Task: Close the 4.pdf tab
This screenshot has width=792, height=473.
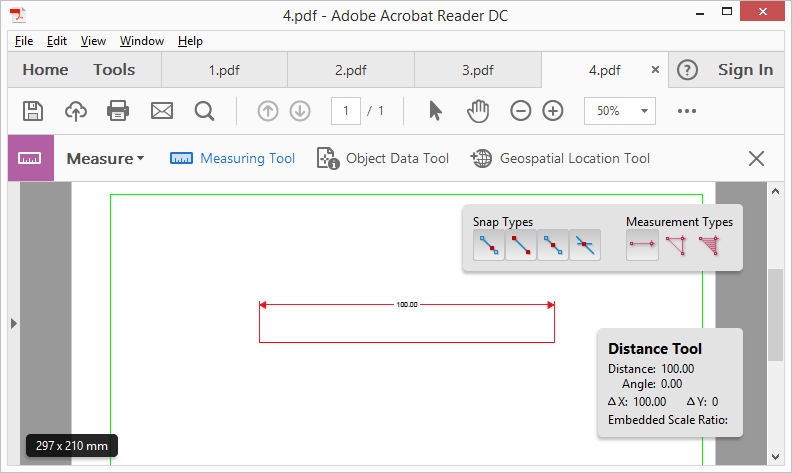Action: 655,70
